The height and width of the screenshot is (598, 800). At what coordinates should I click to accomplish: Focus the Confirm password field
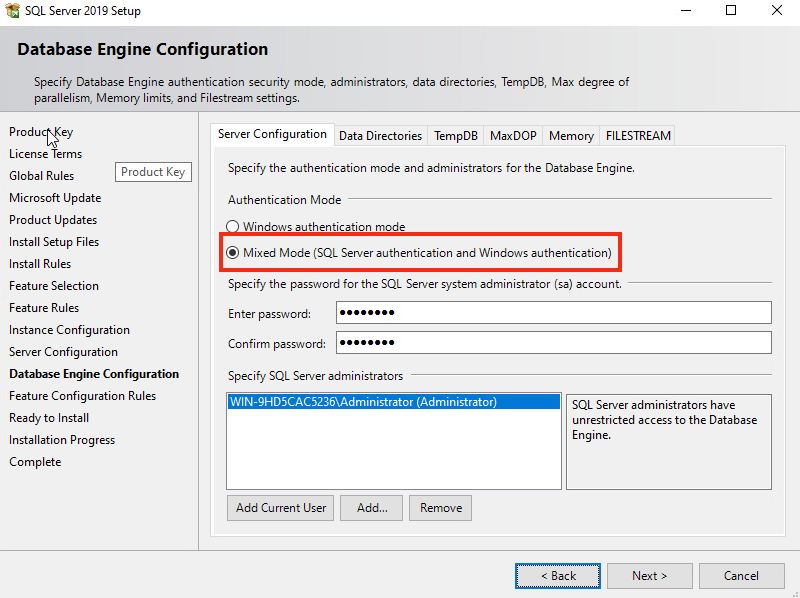click(554, 342)
